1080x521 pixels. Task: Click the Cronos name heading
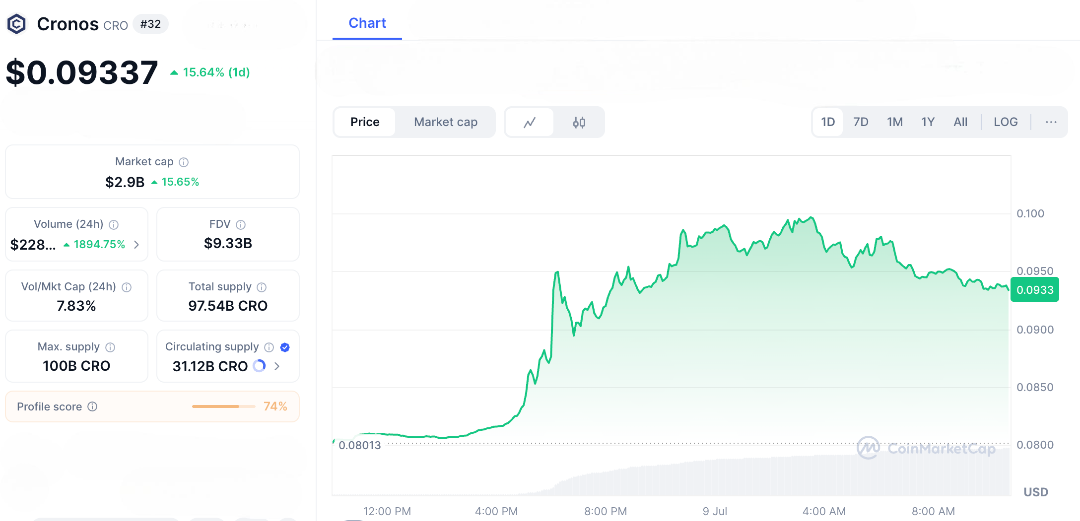68,25
